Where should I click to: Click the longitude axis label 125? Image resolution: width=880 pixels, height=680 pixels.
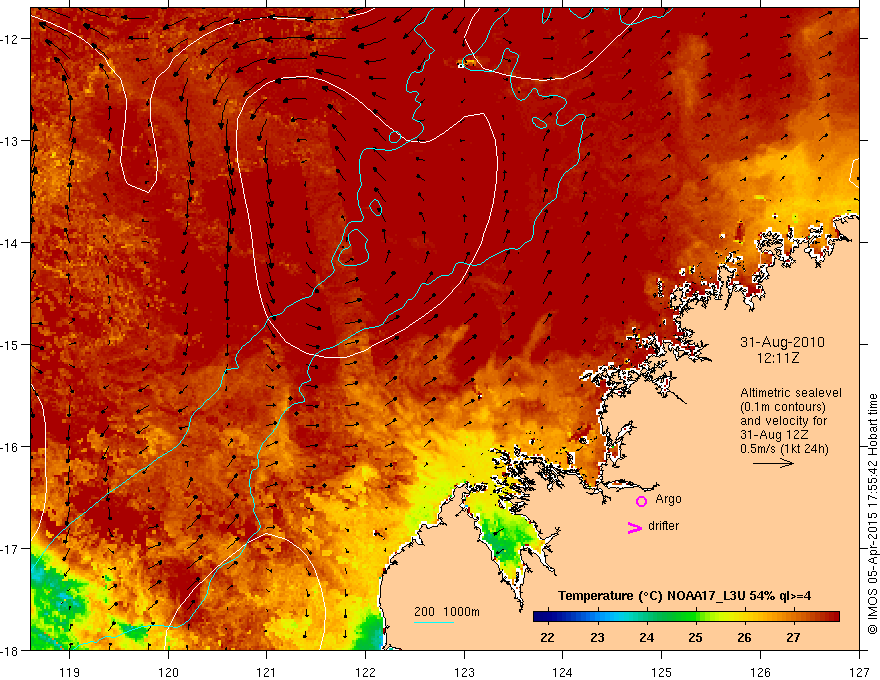click(661, 672)
